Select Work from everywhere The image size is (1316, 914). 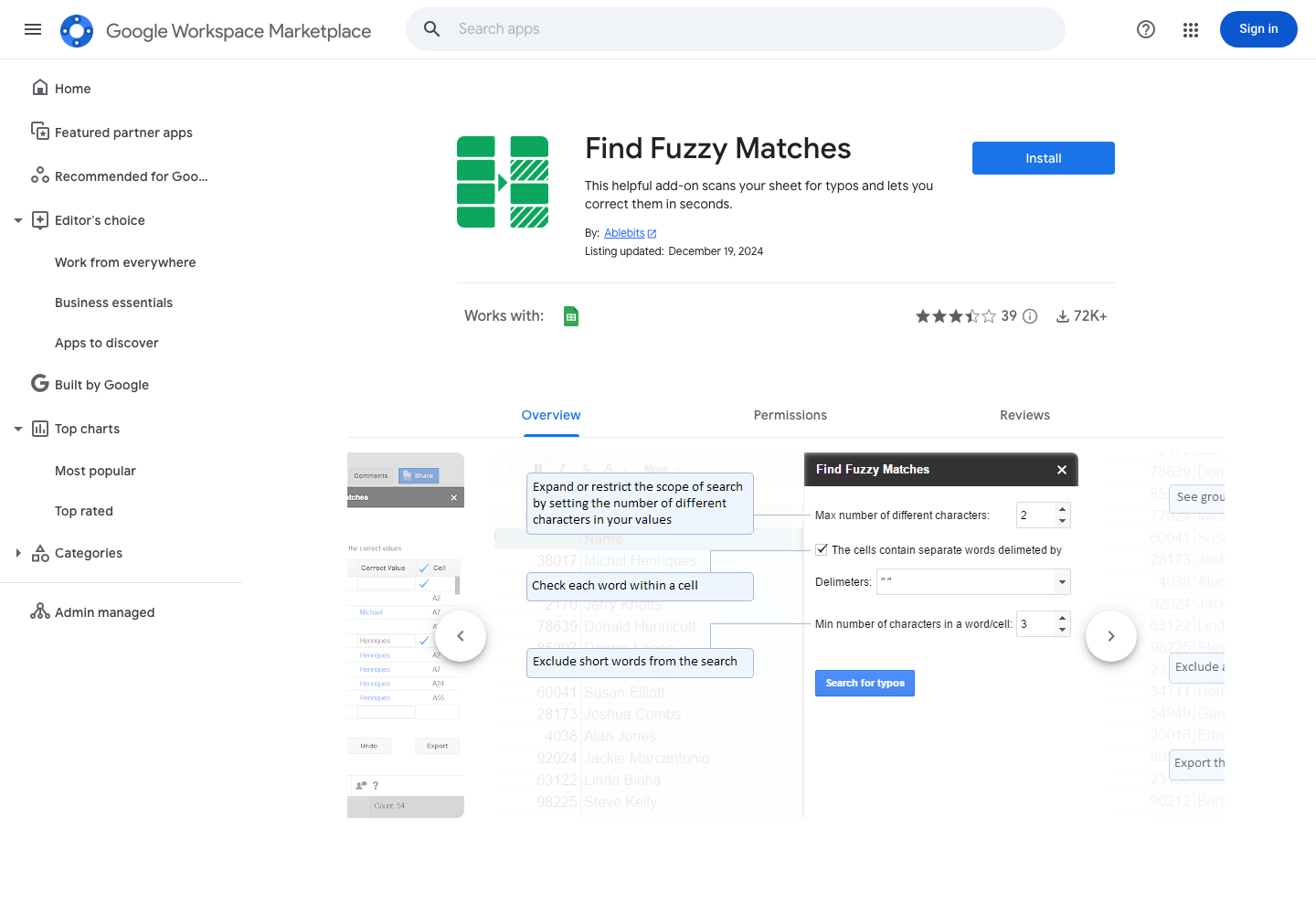[125, 262]
